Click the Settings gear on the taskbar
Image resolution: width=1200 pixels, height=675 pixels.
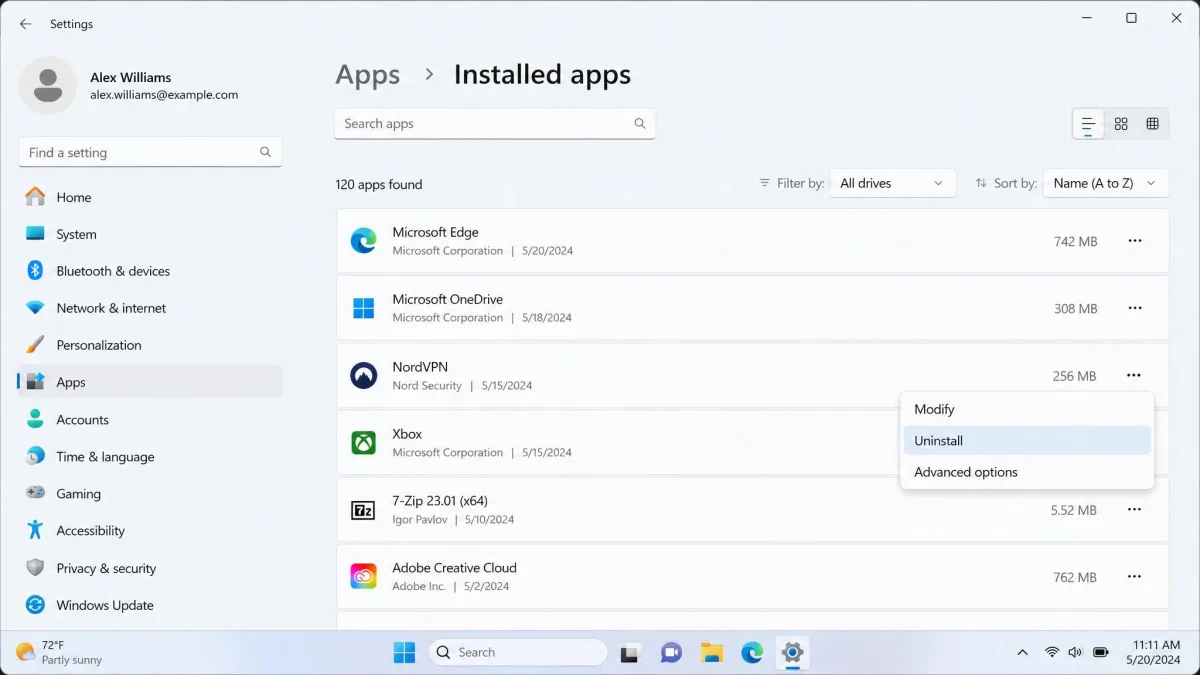[792, 653]
